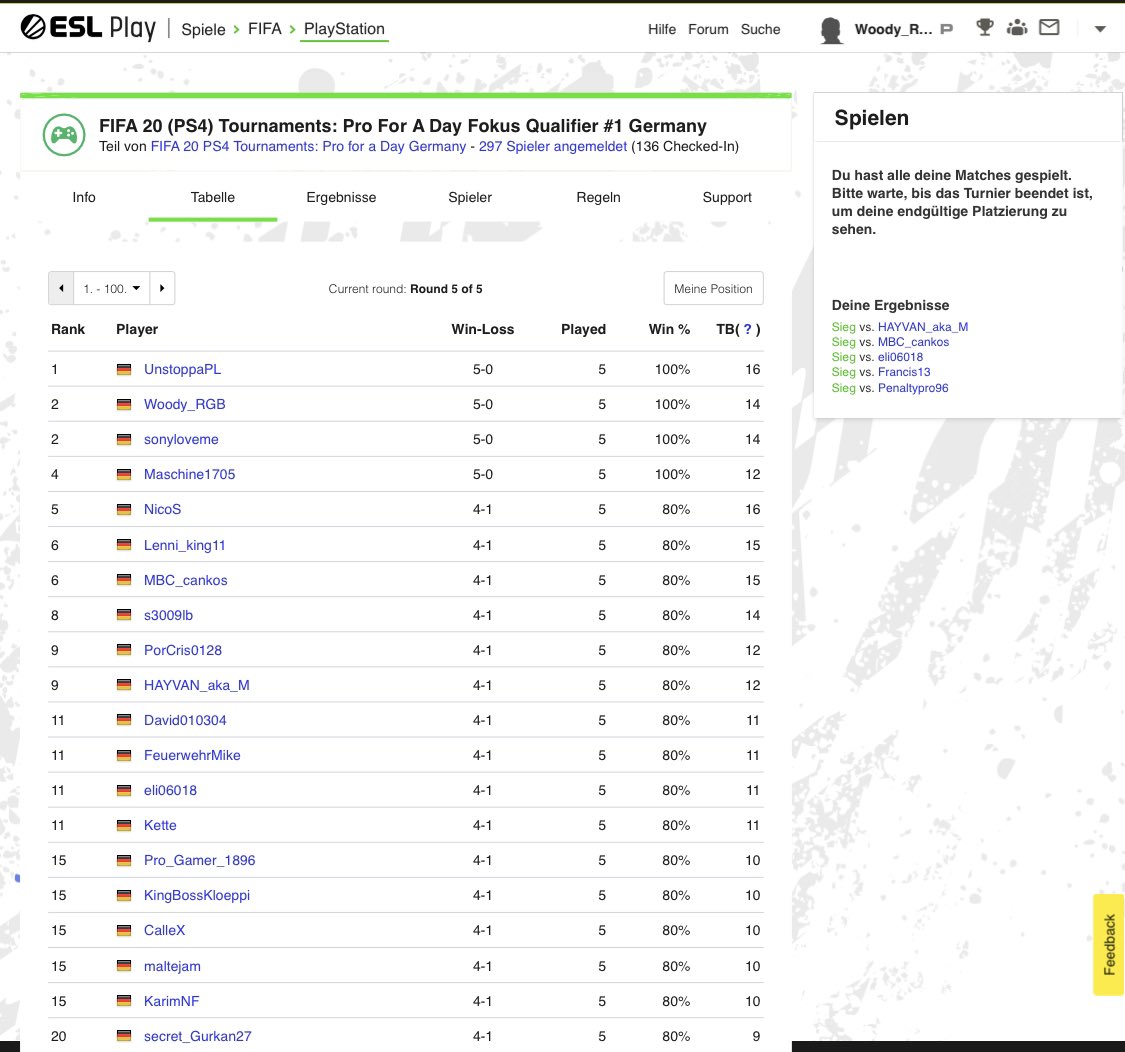The height and width of the screenshot is (1052, 1125).
Task: Open MBC_cankos under Deine Ergebnisse
Action: (913, 342)
